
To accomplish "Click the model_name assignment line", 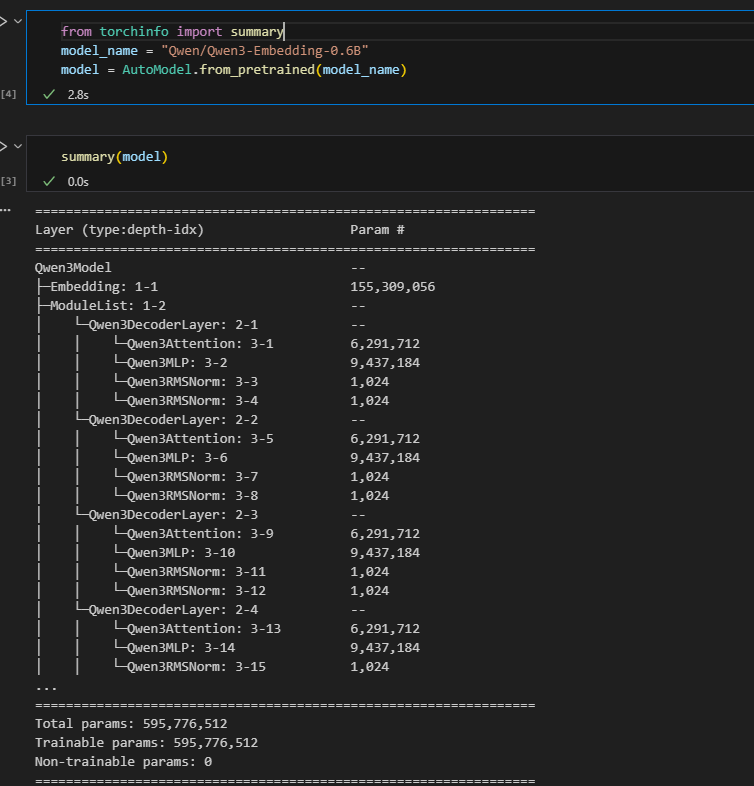I will pos(215,51).
